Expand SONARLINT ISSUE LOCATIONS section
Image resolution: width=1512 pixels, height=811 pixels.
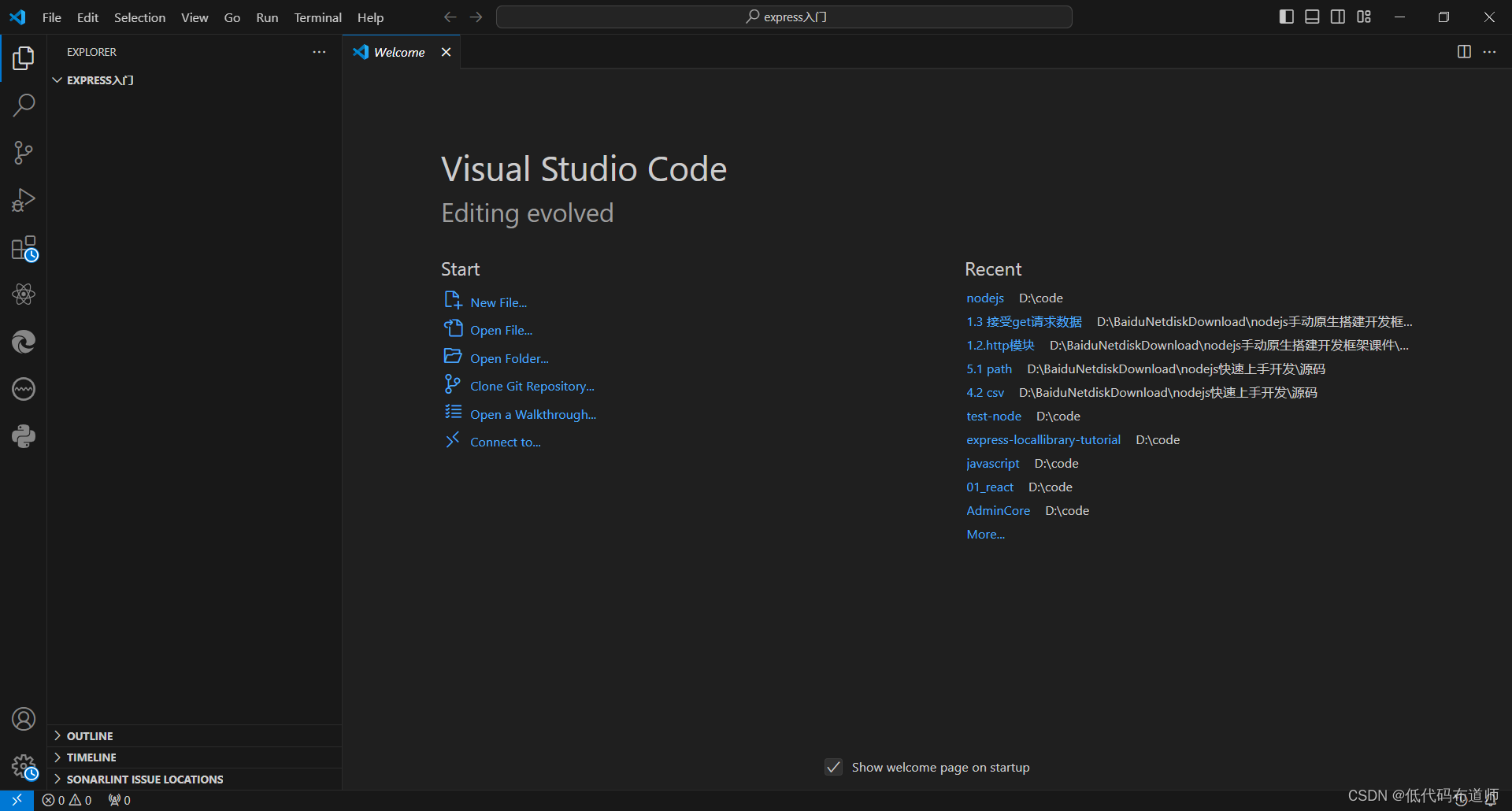pyautogui.click(x=195, y=779)
